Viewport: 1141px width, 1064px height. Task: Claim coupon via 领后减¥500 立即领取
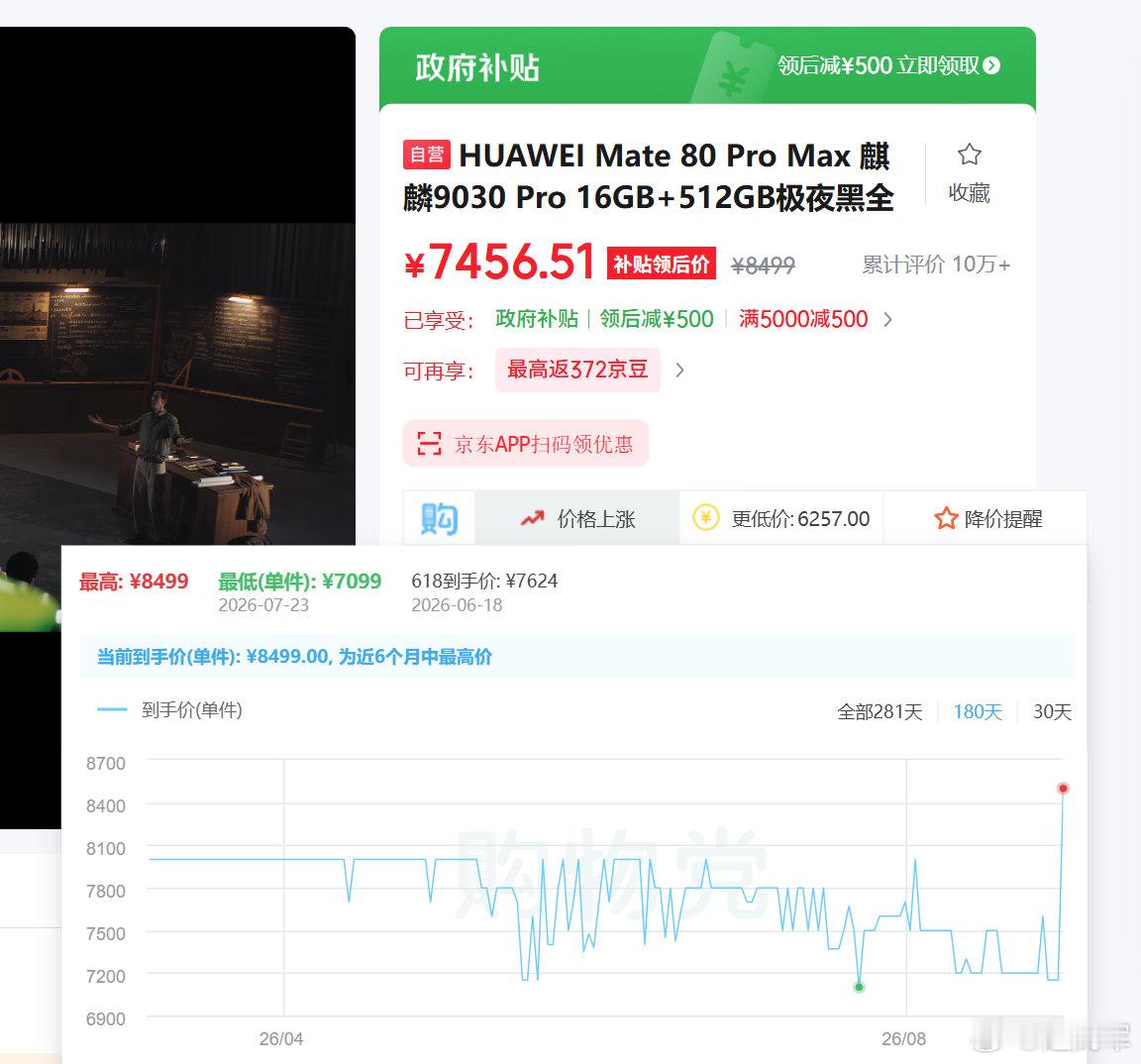(x=888, y=65)
